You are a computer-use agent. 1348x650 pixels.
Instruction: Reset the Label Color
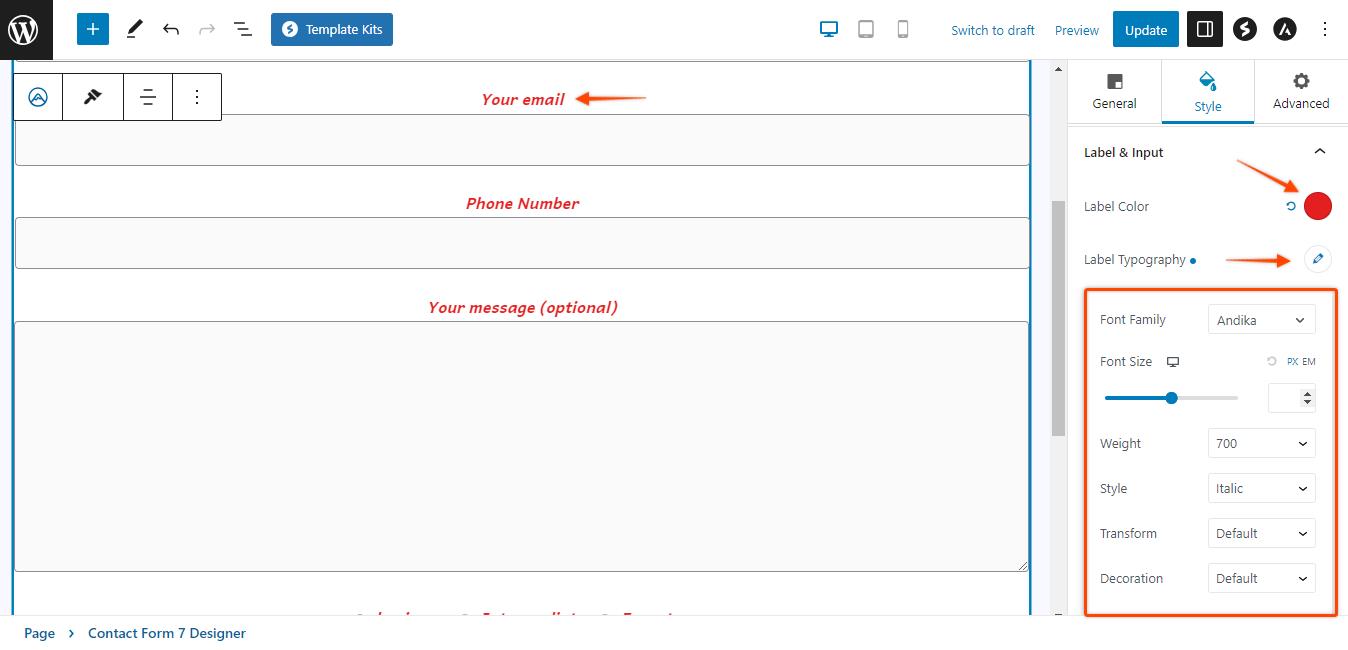tap(1291, 206)
